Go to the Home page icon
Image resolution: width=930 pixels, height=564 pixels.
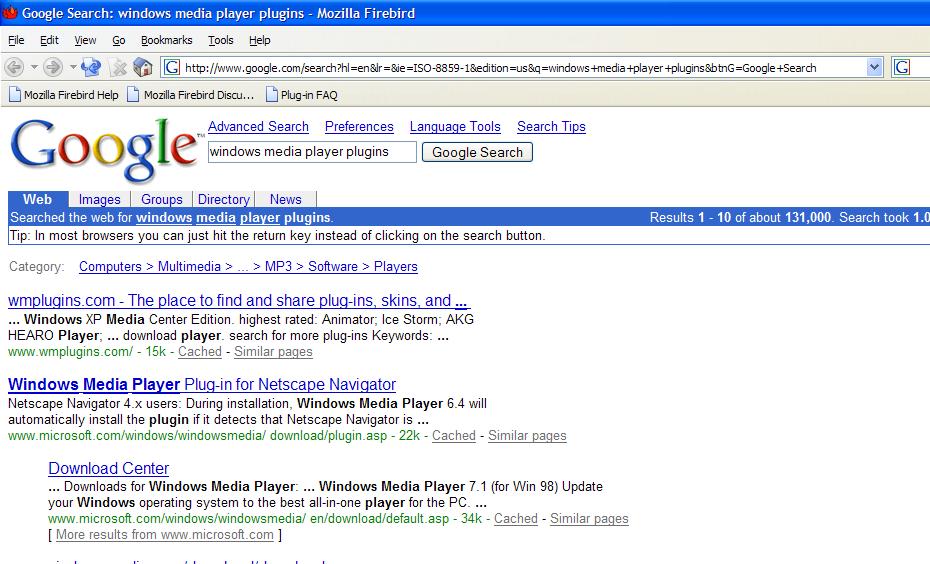[143, 68]
